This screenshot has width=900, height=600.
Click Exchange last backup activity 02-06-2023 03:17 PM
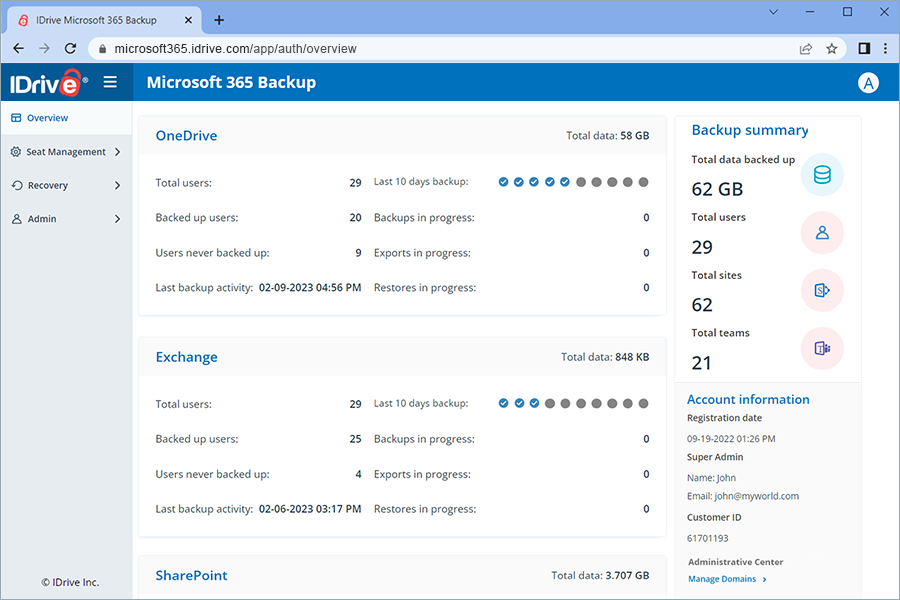[310, 509]
